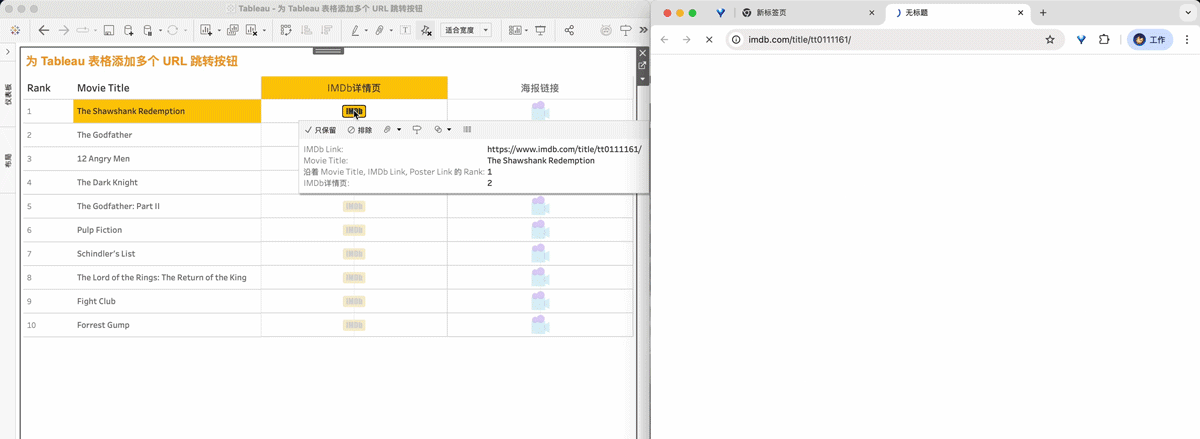Click the highlighted IMDb button in row 1

click(x=354, y=111)
